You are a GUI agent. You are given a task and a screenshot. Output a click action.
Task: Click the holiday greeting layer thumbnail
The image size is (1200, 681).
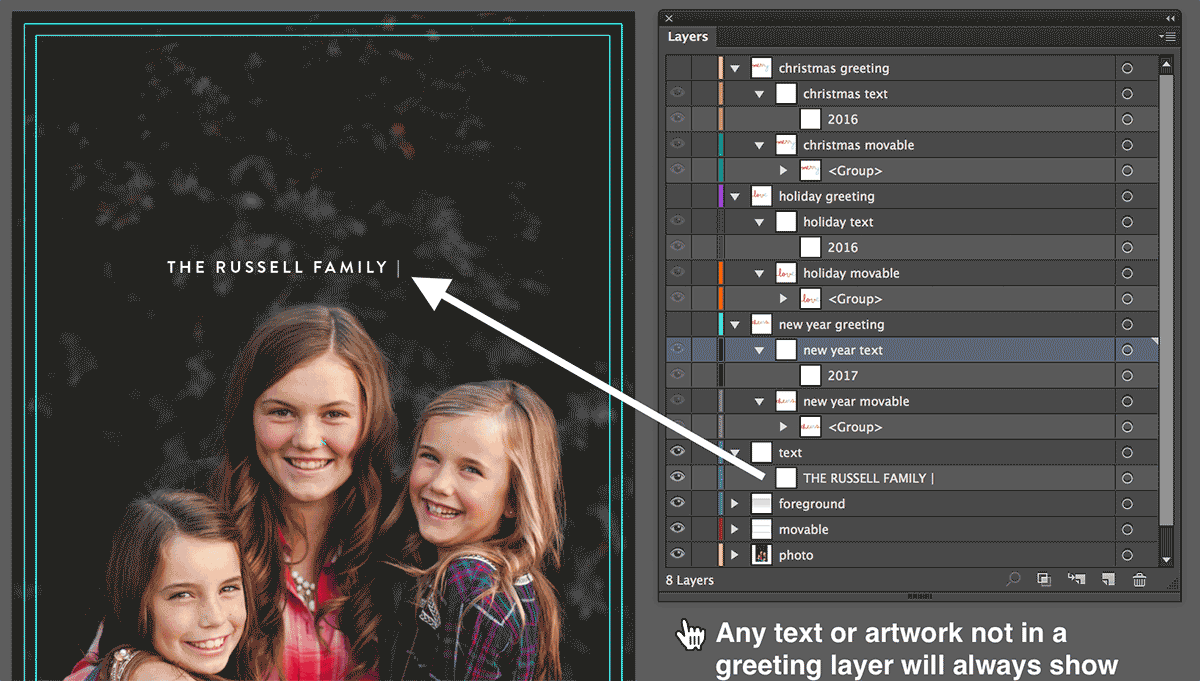761,196
